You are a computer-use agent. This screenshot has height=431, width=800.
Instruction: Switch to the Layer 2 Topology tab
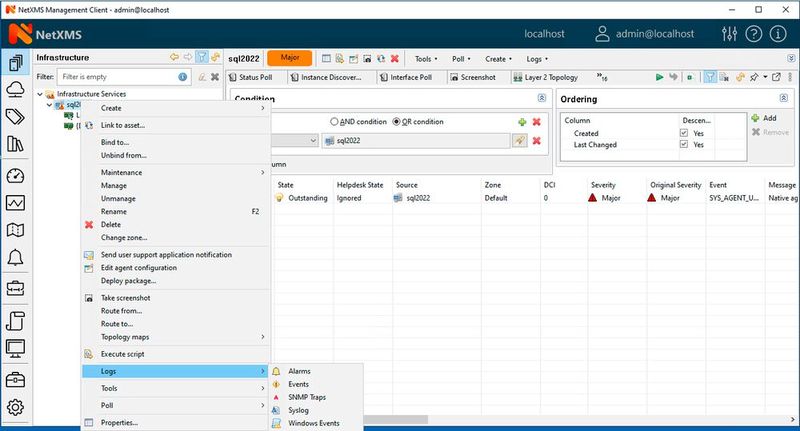point(545,77)
